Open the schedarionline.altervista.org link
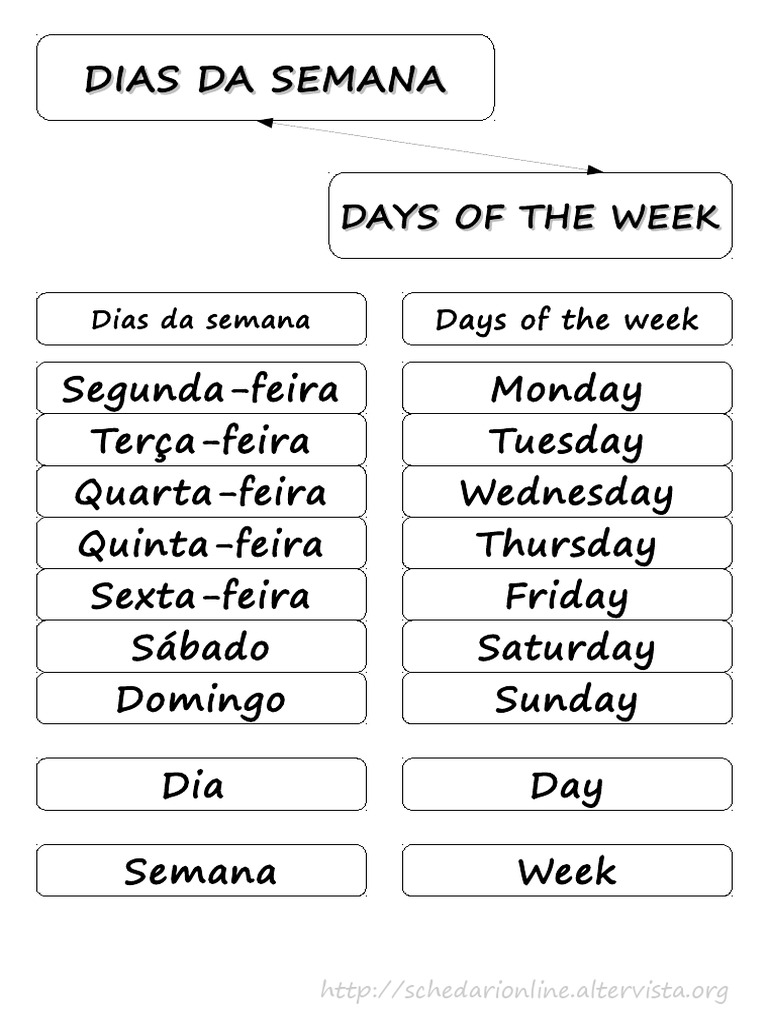Image resolution: width=768 pixels, height=1024 pixels. click(524, 990)
